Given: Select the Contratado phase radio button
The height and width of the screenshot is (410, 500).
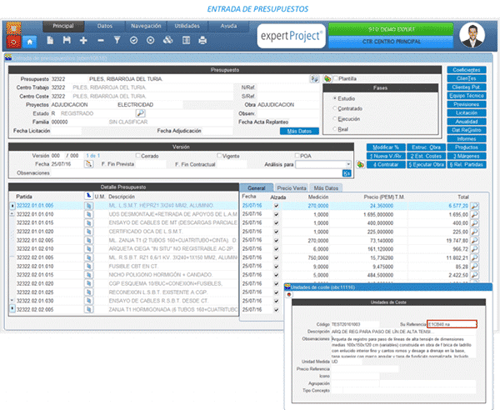Looking at the screenshot, I should [x=335, y=109].
